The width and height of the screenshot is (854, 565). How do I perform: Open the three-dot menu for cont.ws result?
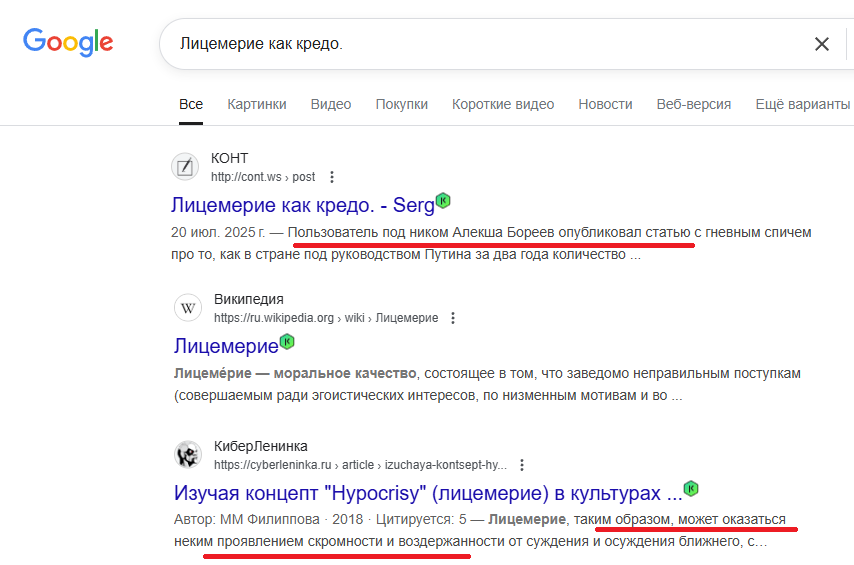click(x=332, y=177)
